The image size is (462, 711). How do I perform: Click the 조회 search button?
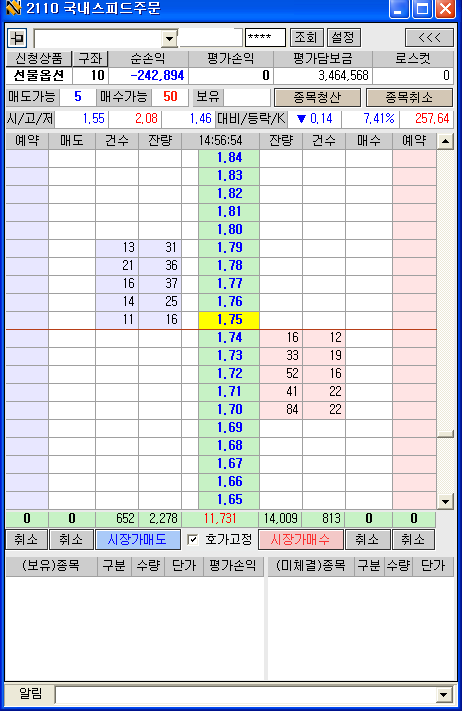click(306, 38)
